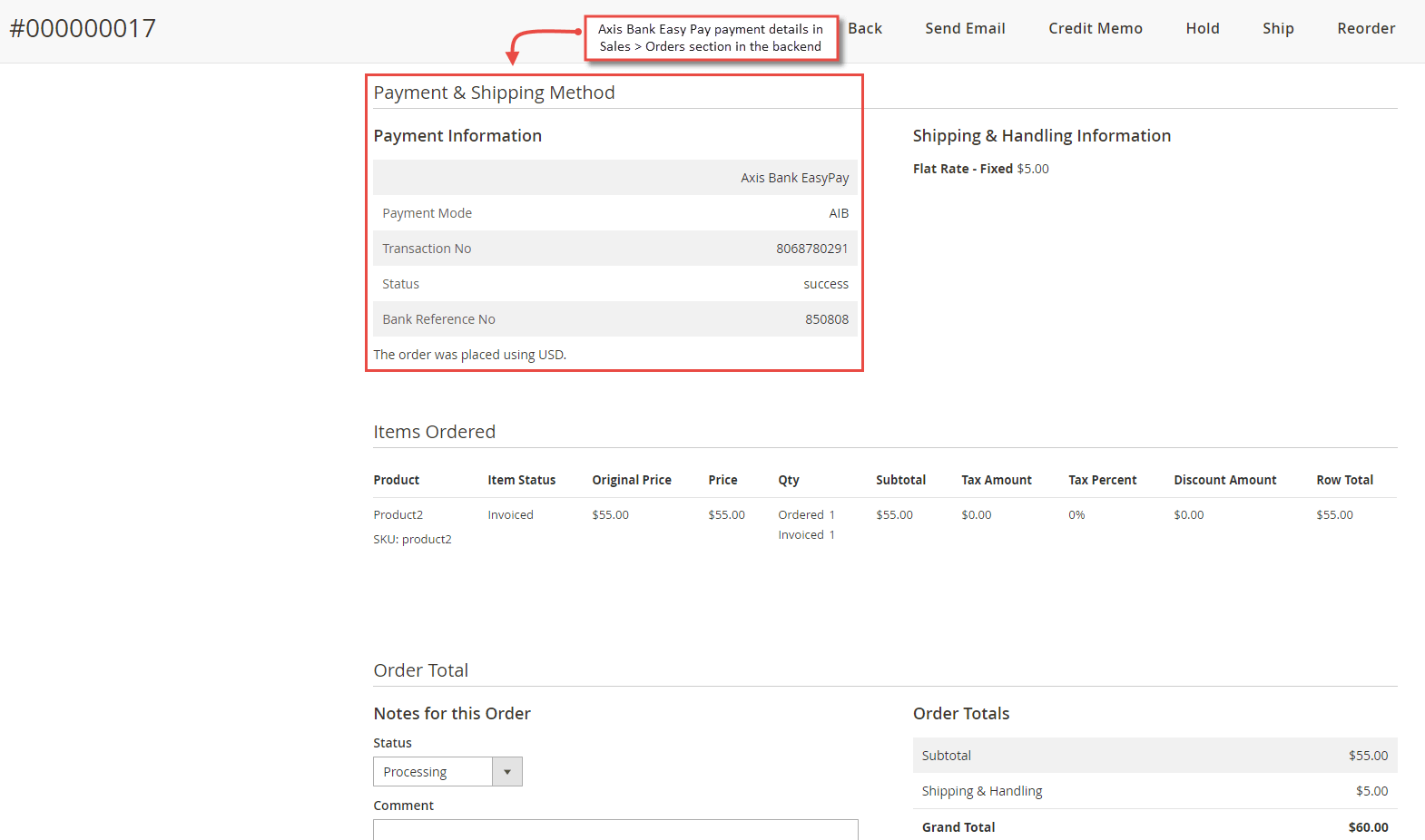Viewport: 1425px width, 840px height.
Task: Select order number #000000017 heading
Action: (x=83, y=28)
